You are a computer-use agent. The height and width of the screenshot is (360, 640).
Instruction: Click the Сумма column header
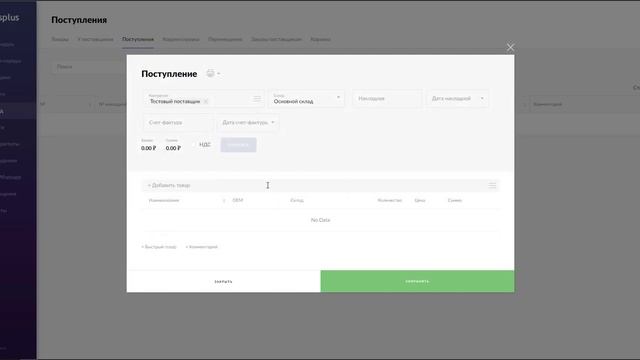tap(455, 200)
